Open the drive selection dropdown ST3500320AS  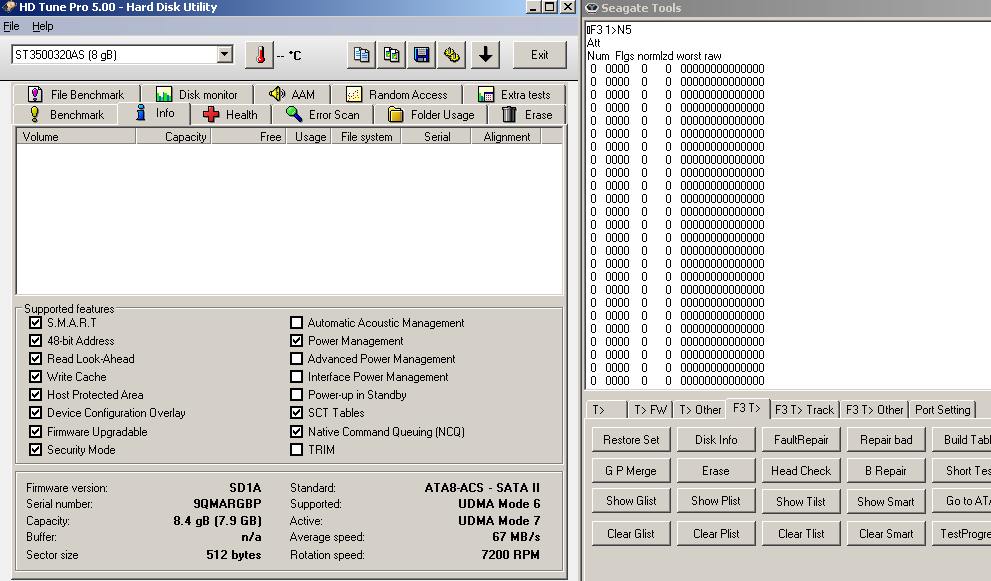point(122,54)
